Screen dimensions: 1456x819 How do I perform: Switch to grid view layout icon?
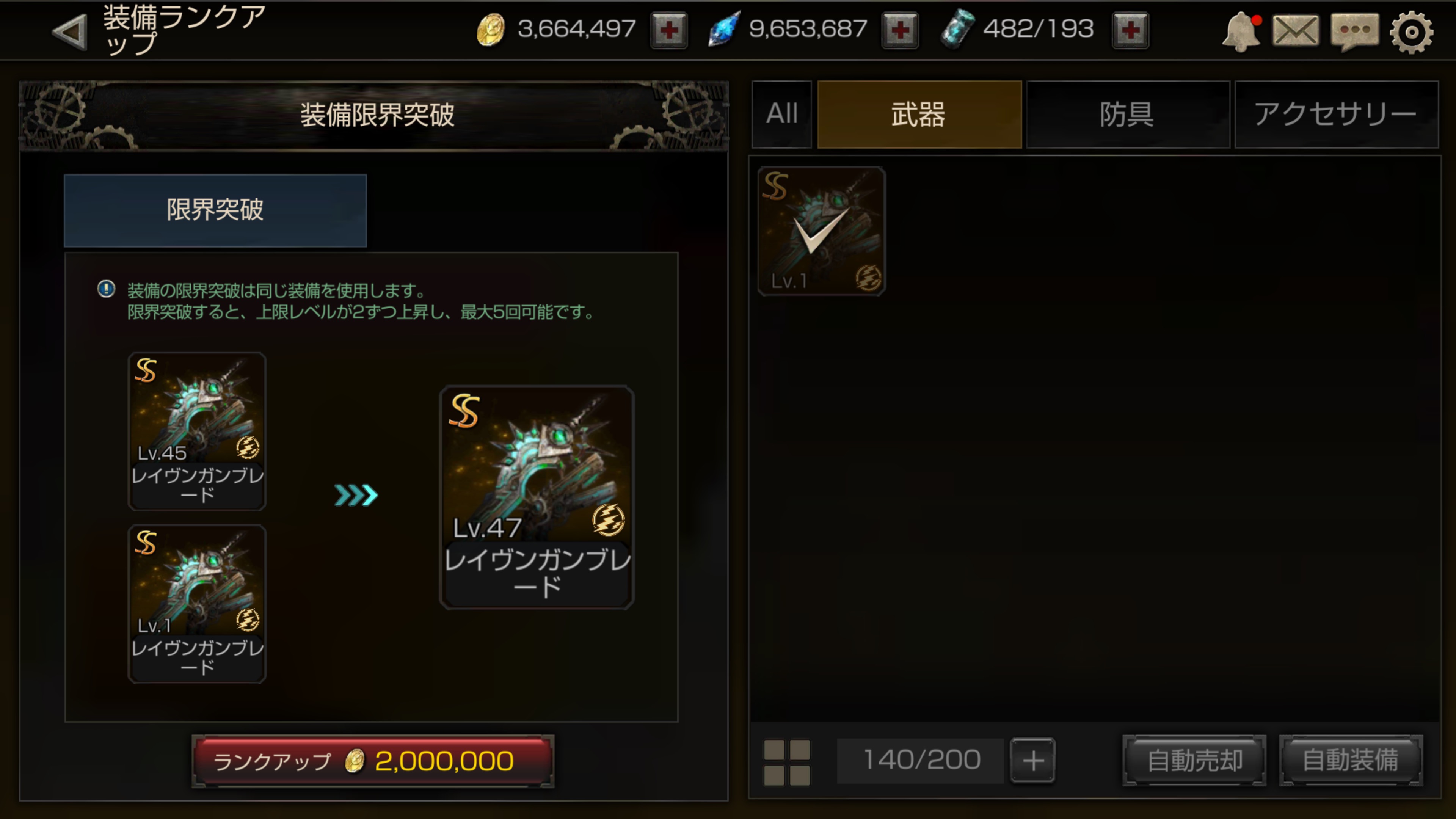pyautogui.click(x=787, y=762)
